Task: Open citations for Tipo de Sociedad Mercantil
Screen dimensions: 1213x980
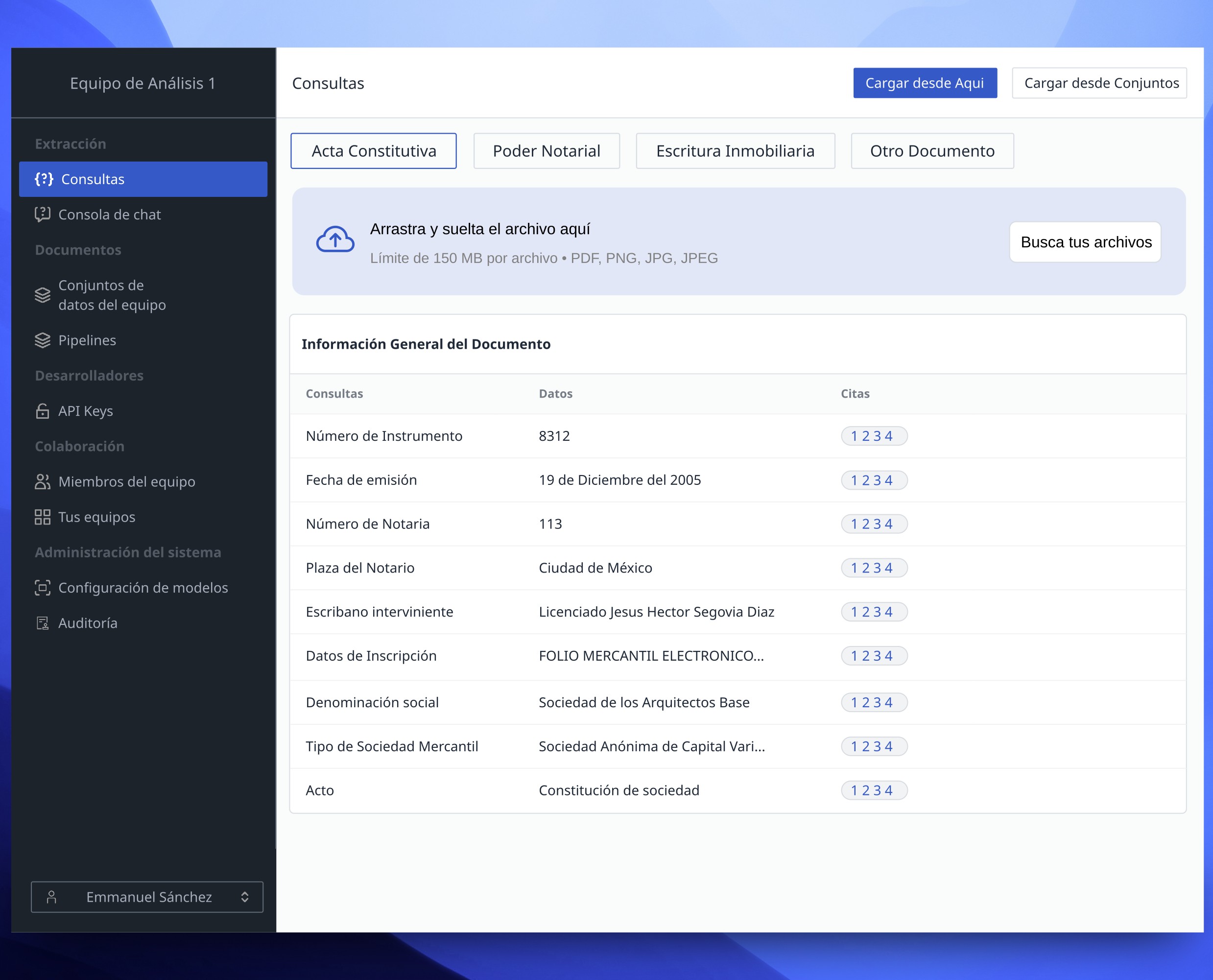Action: click(874, 746)
